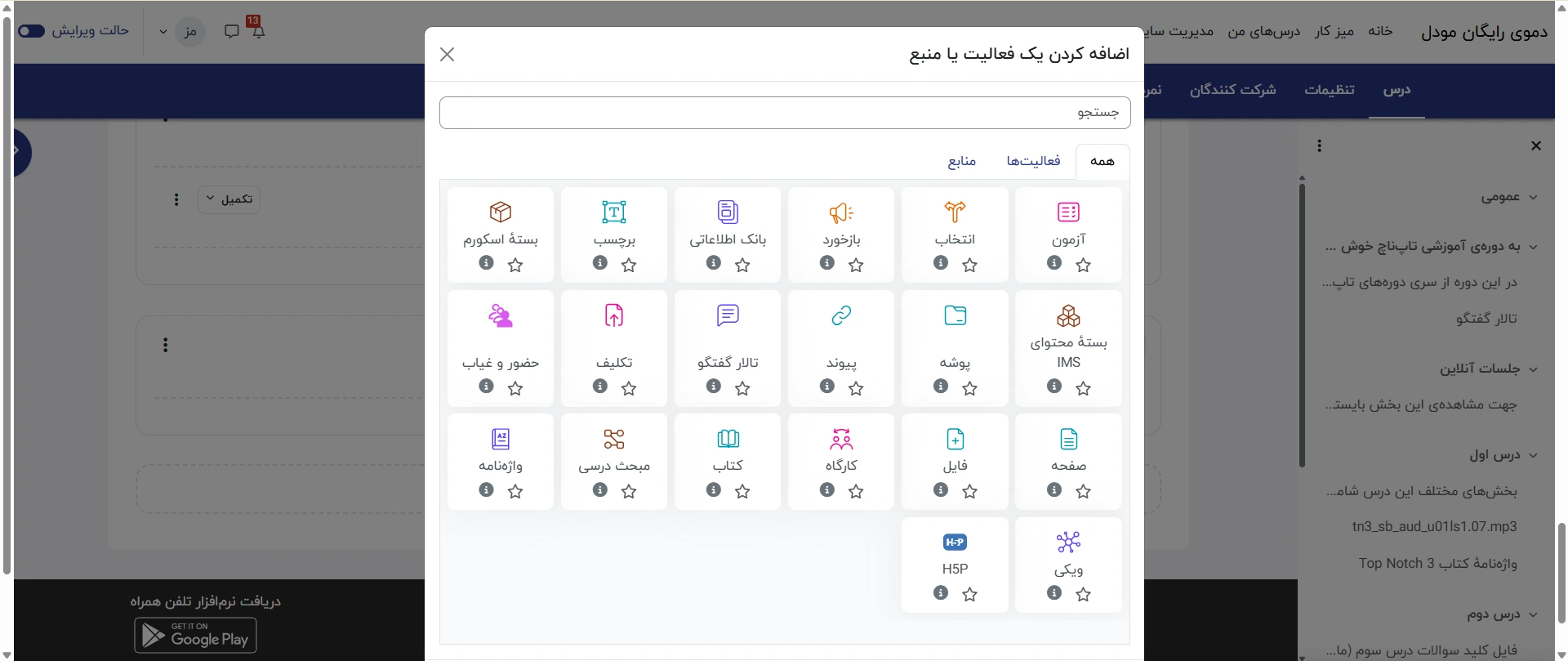Image resolution: width=1568 pixels, height=661 pixels.
Task: Show info for H5P activity
Action: pyautogui.click(x=941, y=593)
